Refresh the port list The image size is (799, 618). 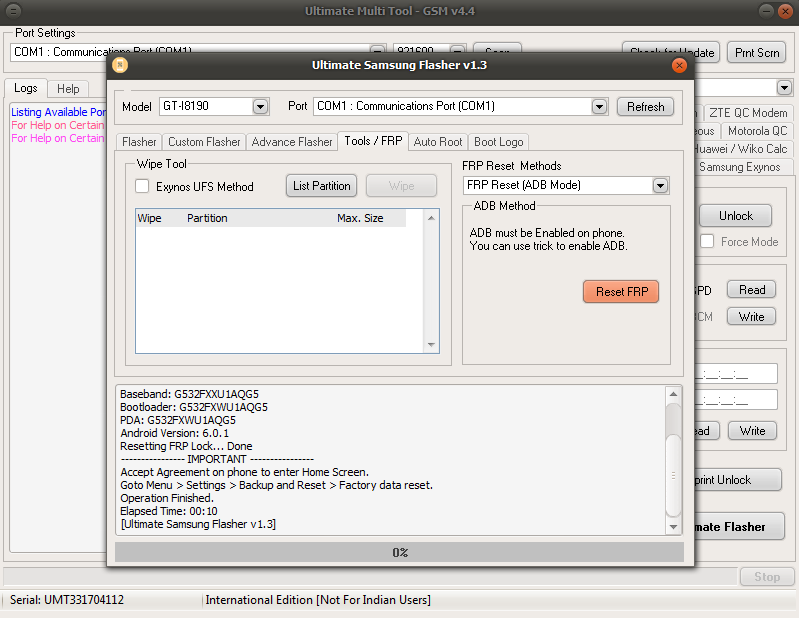click(645, 106)
